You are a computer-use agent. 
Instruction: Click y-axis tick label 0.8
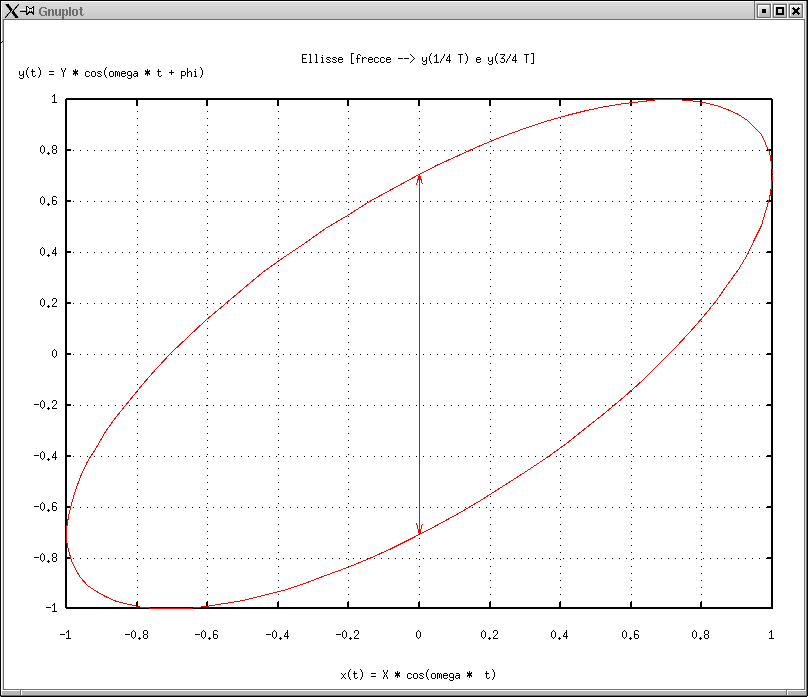coord(48,150)
